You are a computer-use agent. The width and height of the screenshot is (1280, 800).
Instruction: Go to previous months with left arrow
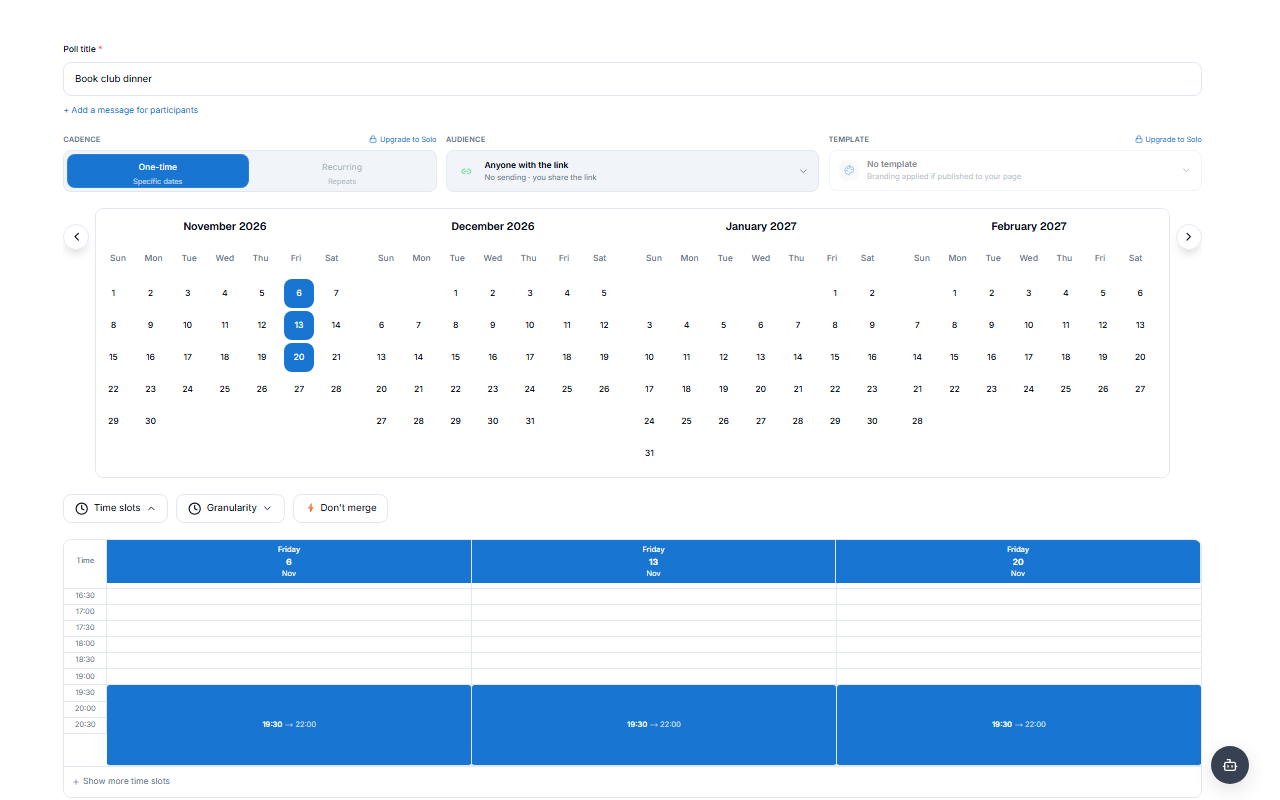click(77, 237)
